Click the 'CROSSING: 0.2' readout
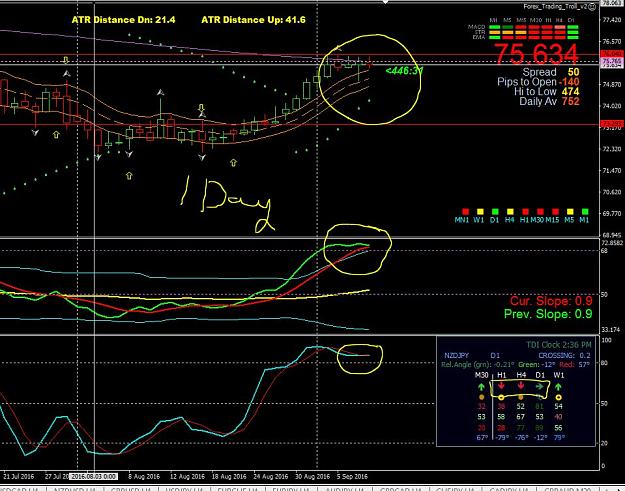 pyautogui.click(x=564, y=355)
